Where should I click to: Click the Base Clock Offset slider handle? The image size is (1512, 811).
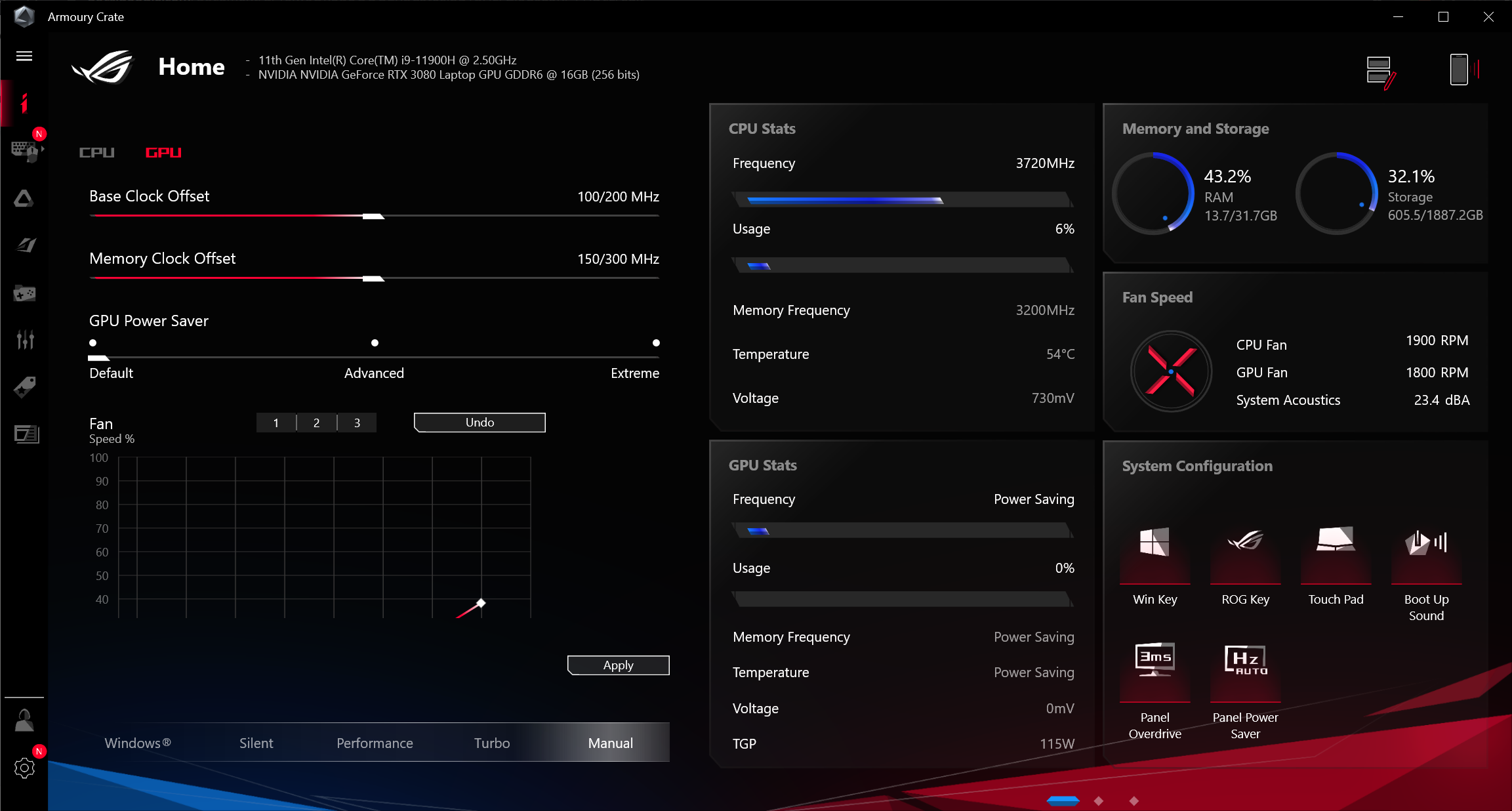coord(373,216)
